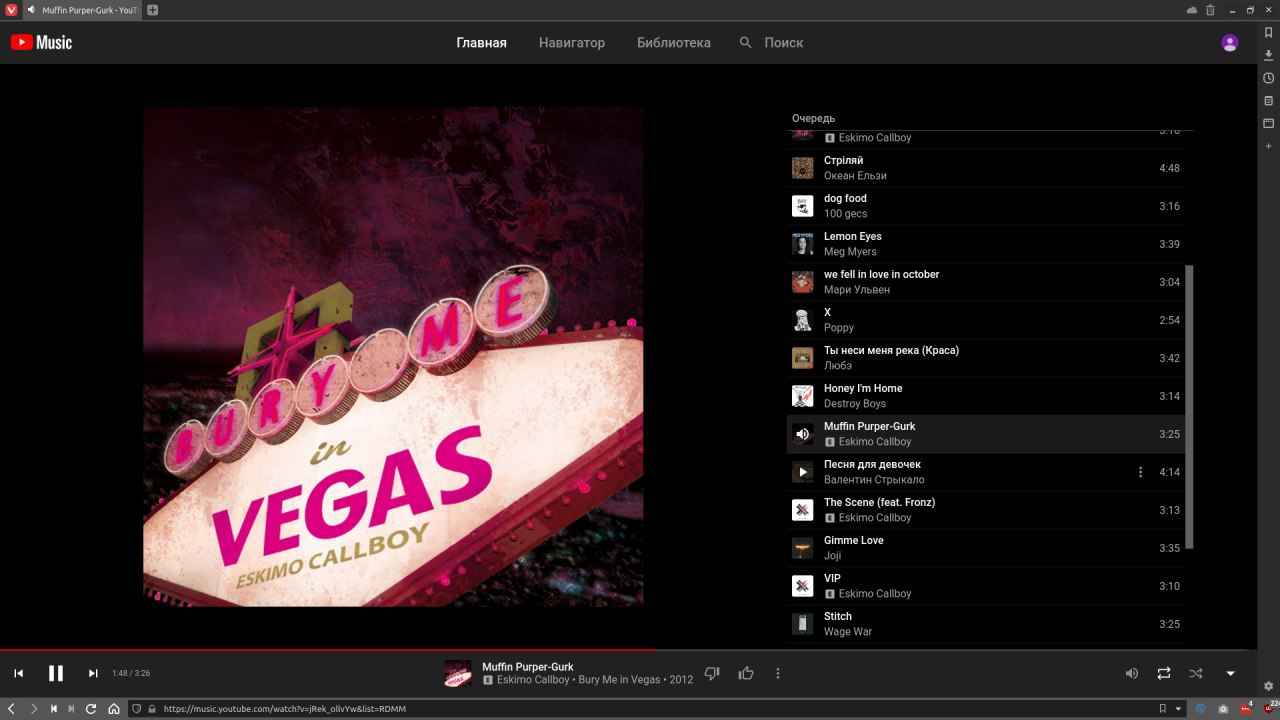Viewport: 1280px width, 720px height.
Task: Open three-dot menu for Песня для девочек
Action: pyautogui.click(x=1140, y=472)
